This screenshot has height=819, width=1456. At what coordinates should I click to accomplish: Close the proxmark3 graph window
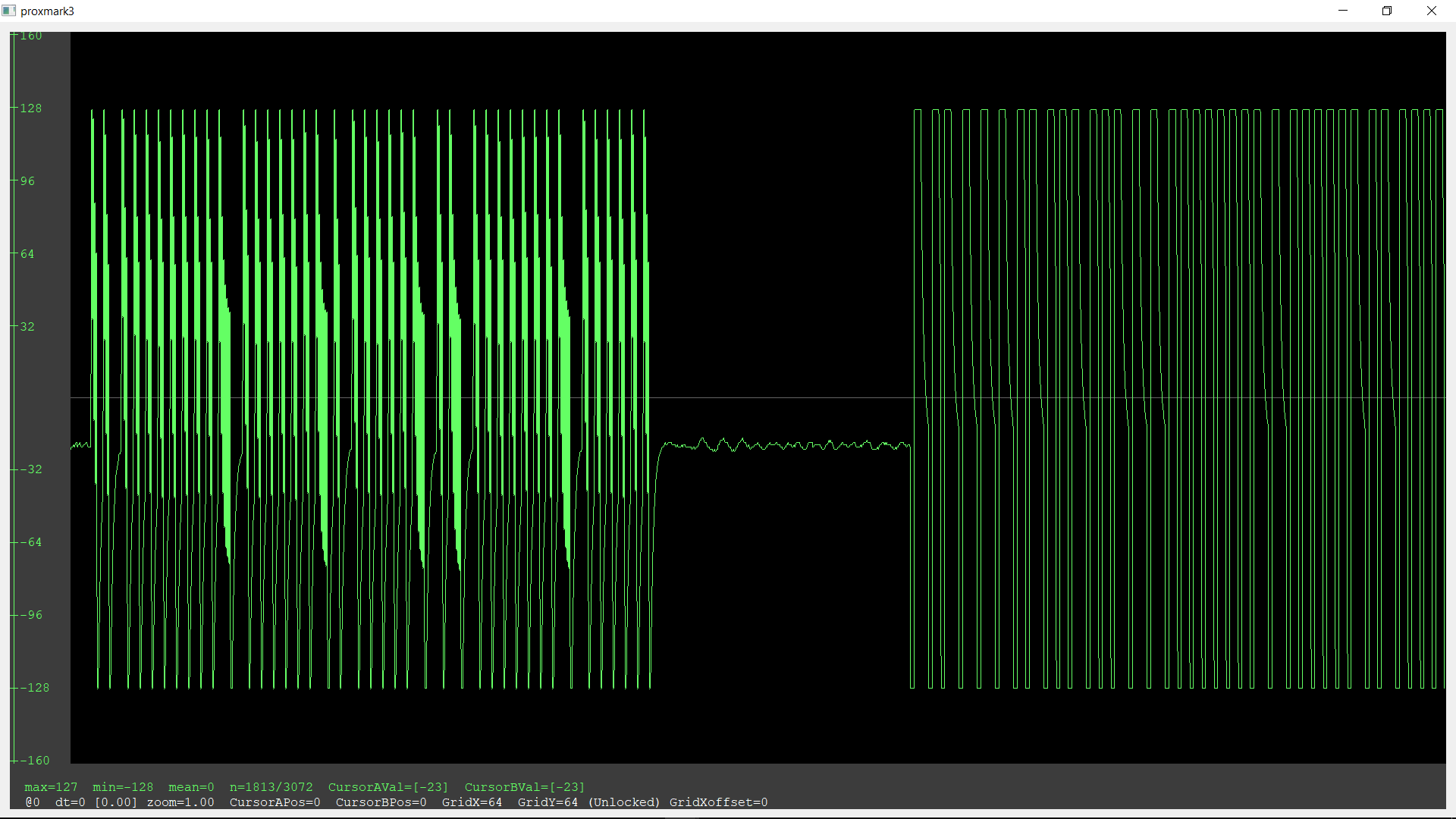[x=1431, y=11]
